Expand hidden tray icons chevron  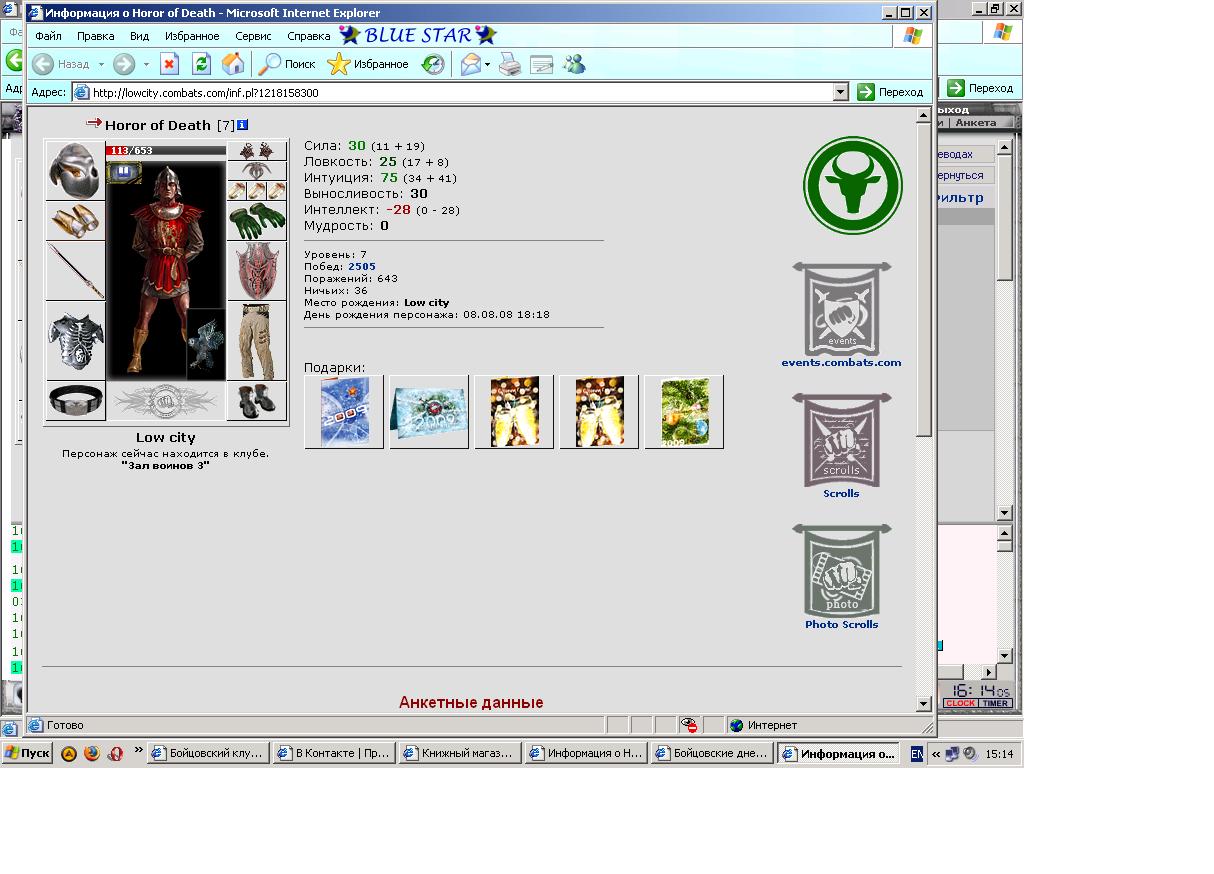pos(936,754)
